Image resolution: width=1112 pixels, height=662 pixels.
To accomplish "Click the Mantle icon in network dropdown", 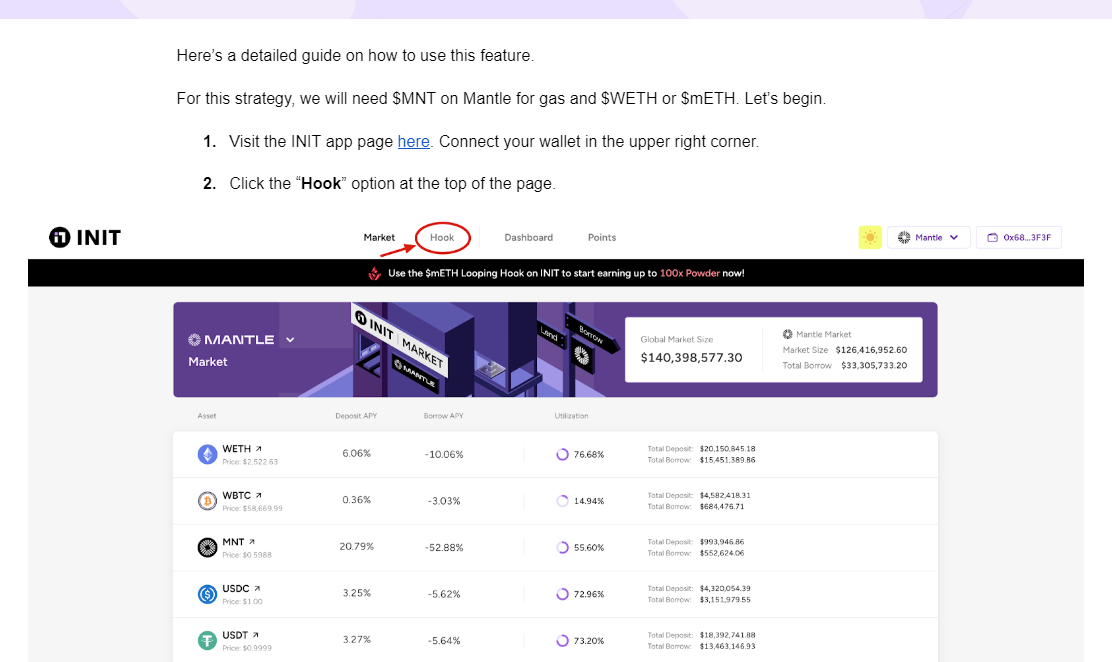I will pyautogui.click(x=904, y=238).
